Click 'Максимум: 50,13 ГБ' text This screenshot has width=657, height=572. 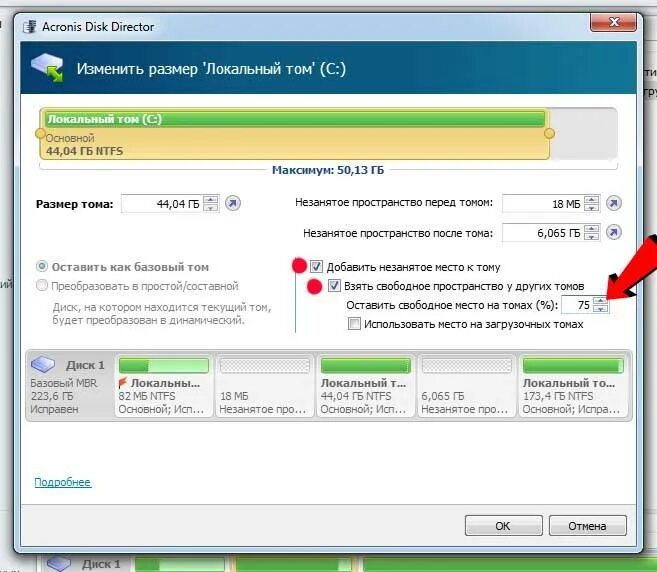[328, 170]
